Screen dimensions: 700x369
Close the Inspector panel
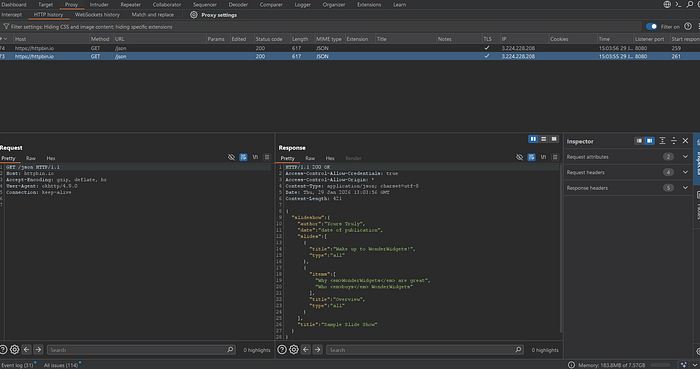click(686, 141)
